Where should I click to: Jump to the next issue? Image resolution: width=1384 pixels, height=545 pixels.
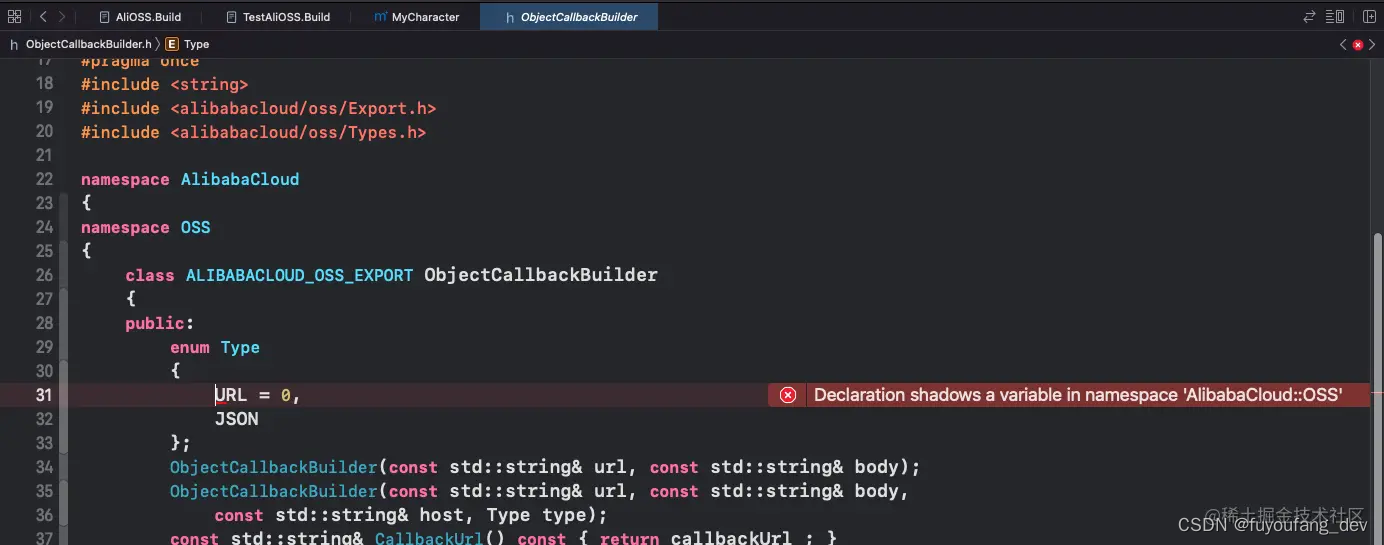point(1372,44)
